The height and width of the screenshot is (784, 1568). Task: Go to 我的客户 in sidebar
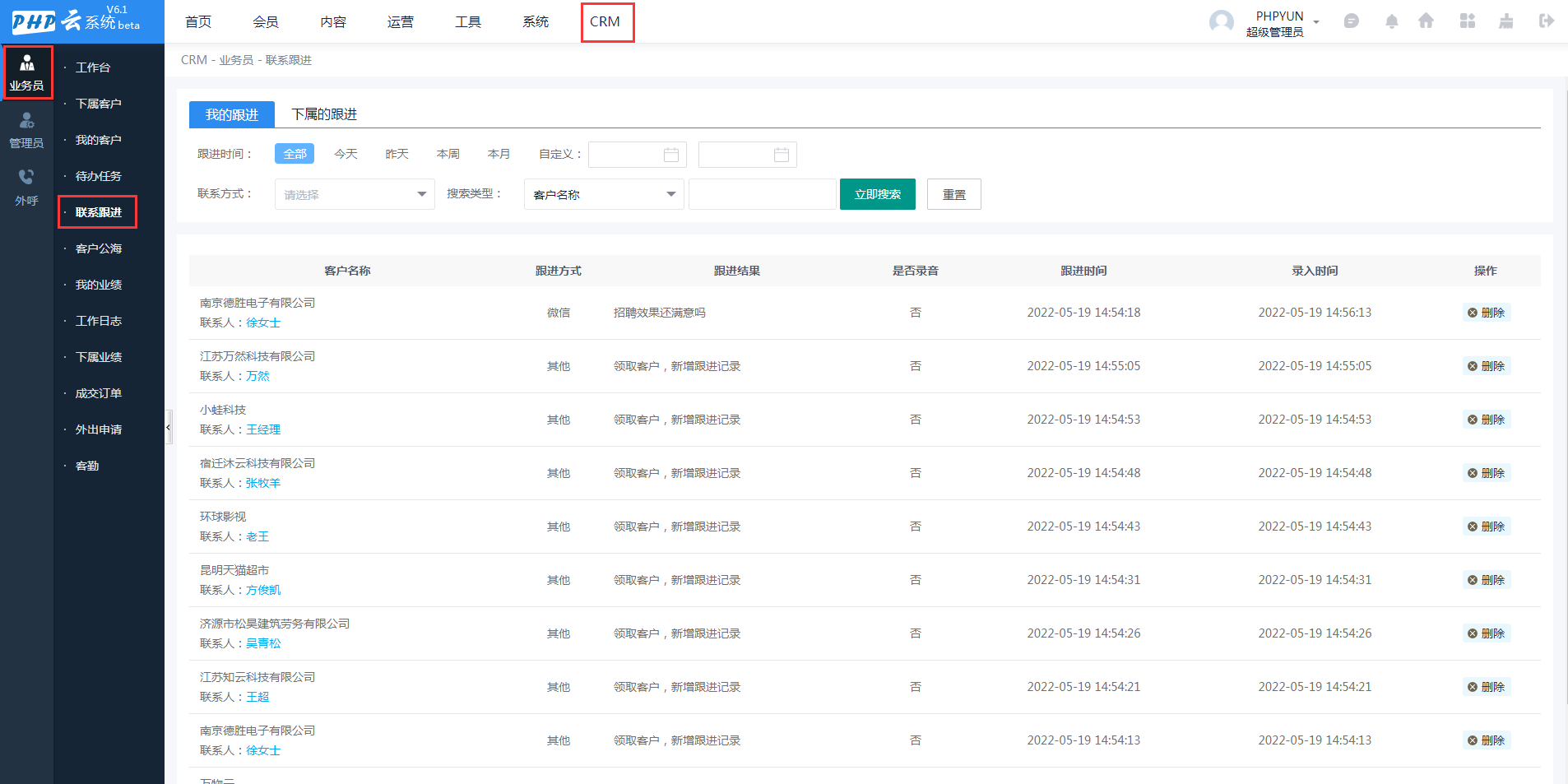click(x=98, y=140)
